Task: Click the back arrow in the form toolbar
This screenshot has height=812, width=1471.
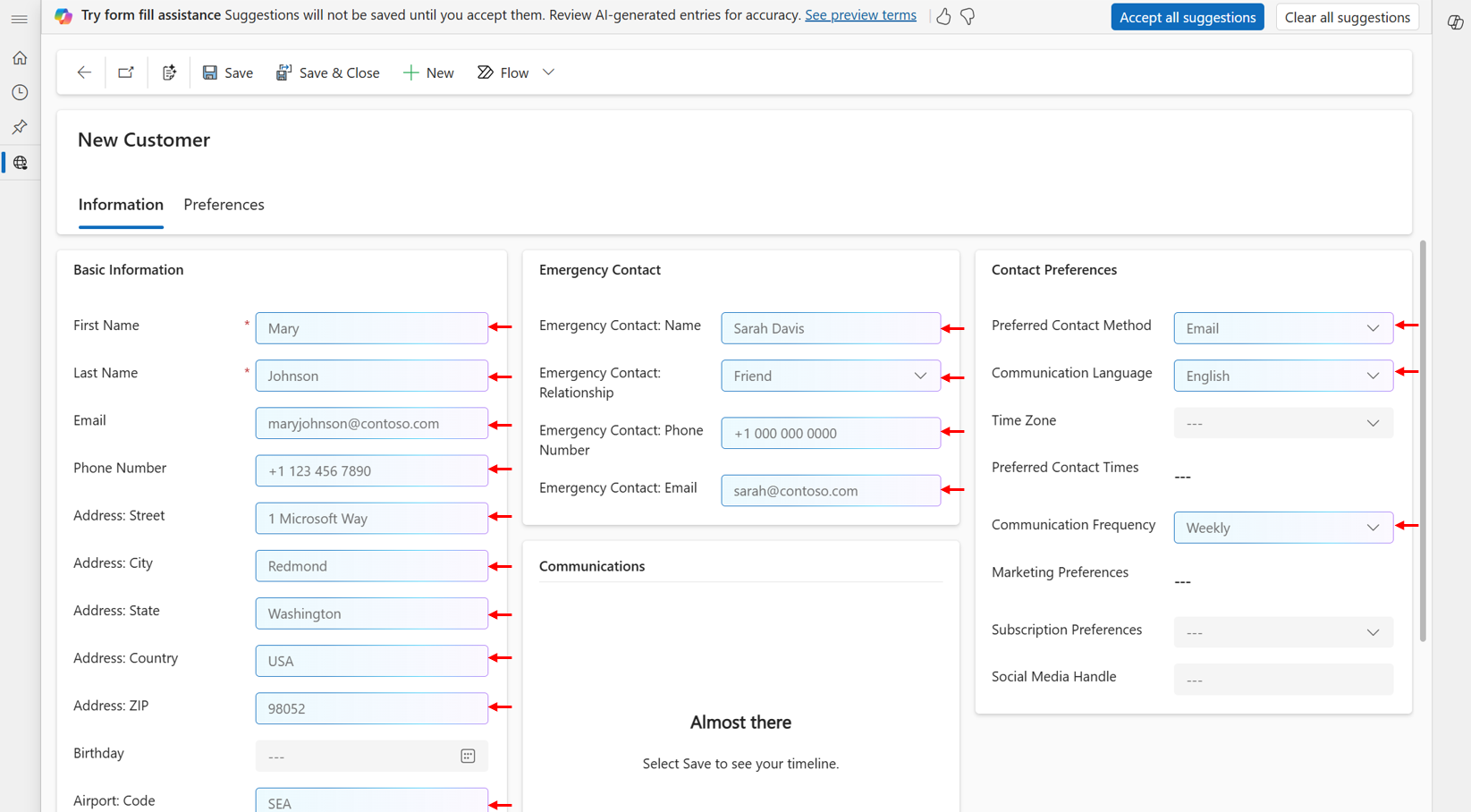Action: click(x=83, y=72)
